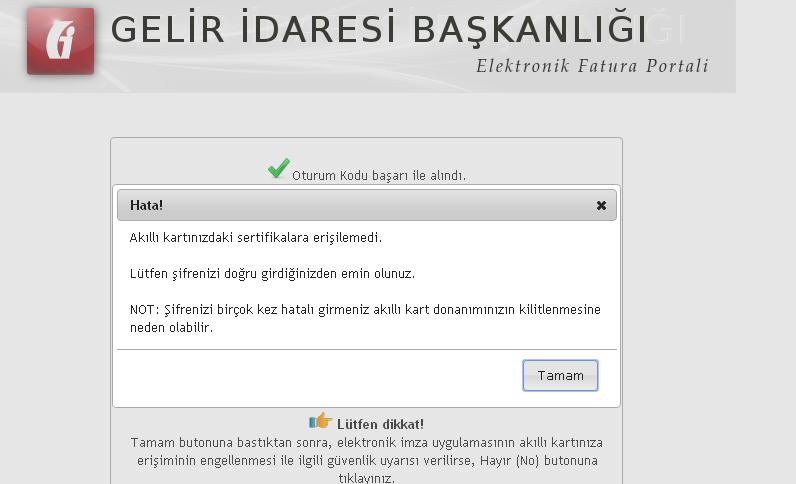Click the NOT: Şifrenizi birçok kez warning
This screenshot has width=796, height=484.
click(365, 310)
